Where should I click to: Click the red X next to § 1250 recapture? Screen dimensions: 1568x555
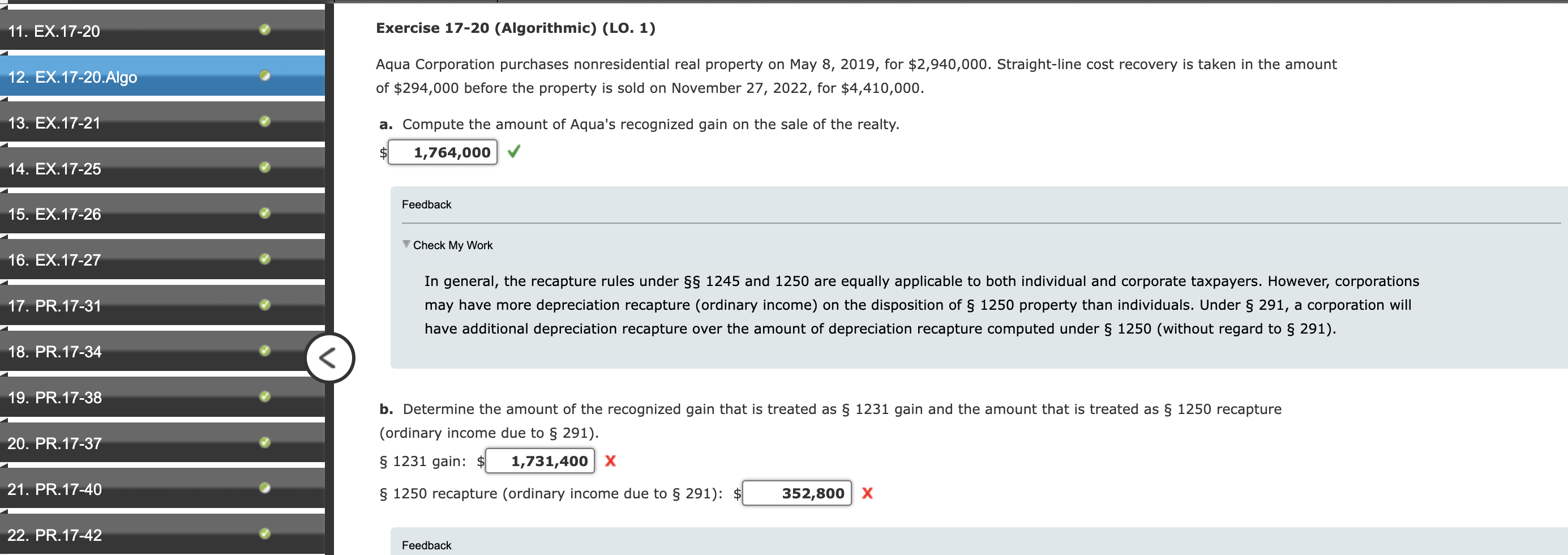[867, 493]
